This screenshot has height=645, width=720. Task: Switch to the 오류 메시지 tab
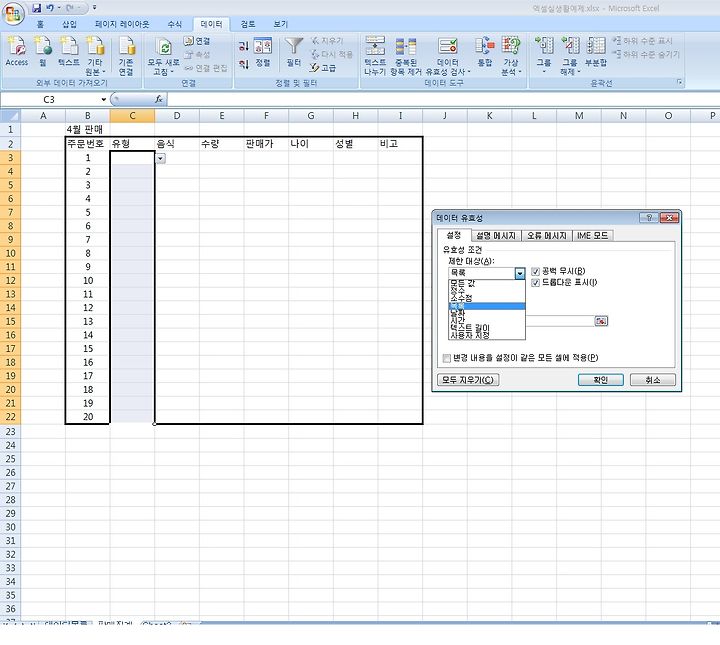[547, 236]
